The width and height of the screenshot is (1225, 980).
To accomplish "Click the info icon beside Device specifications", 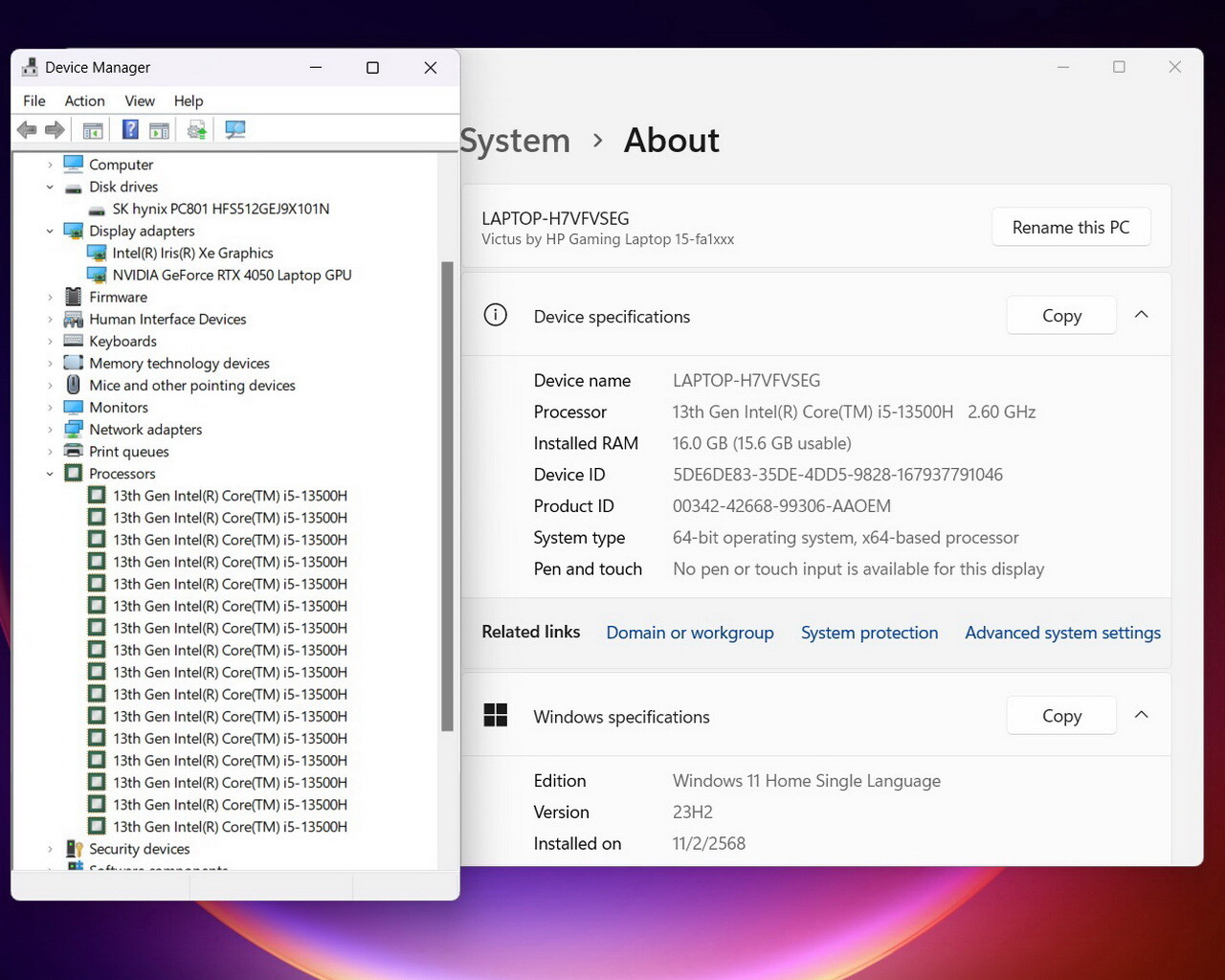I will [x=496, y=315].
